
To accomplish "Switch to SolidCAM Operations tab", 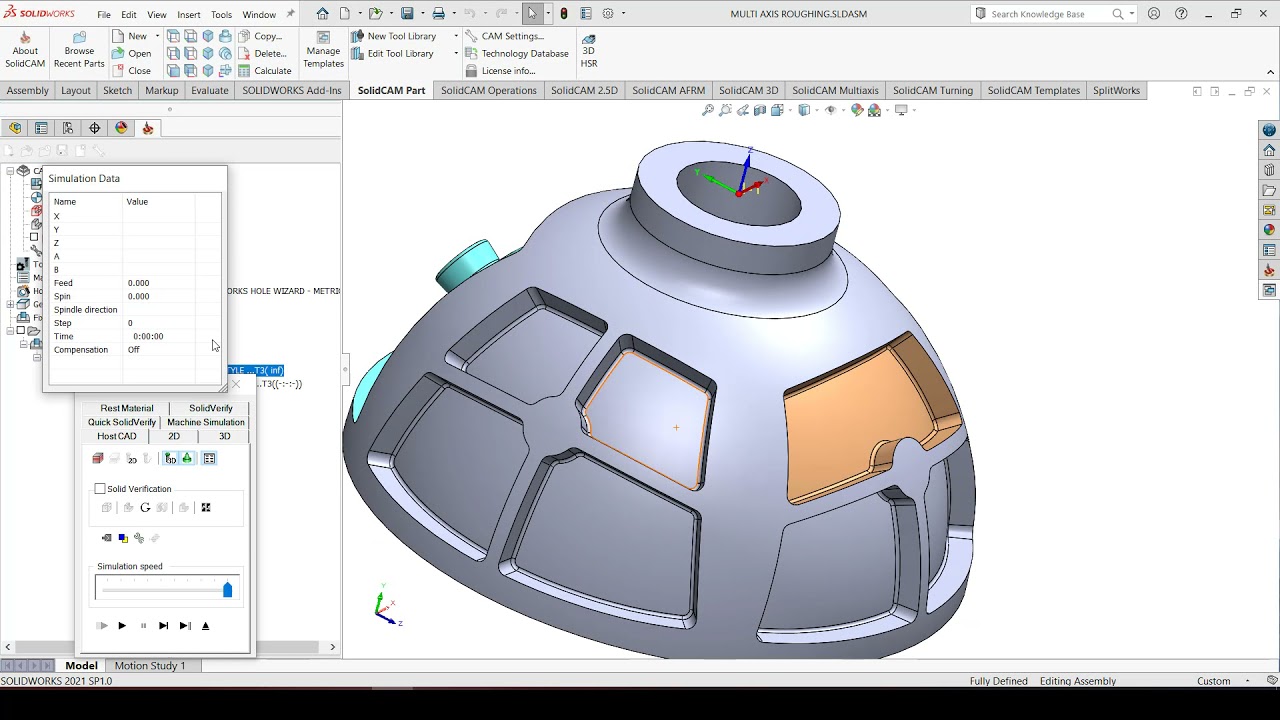I will tap(488, 90).
